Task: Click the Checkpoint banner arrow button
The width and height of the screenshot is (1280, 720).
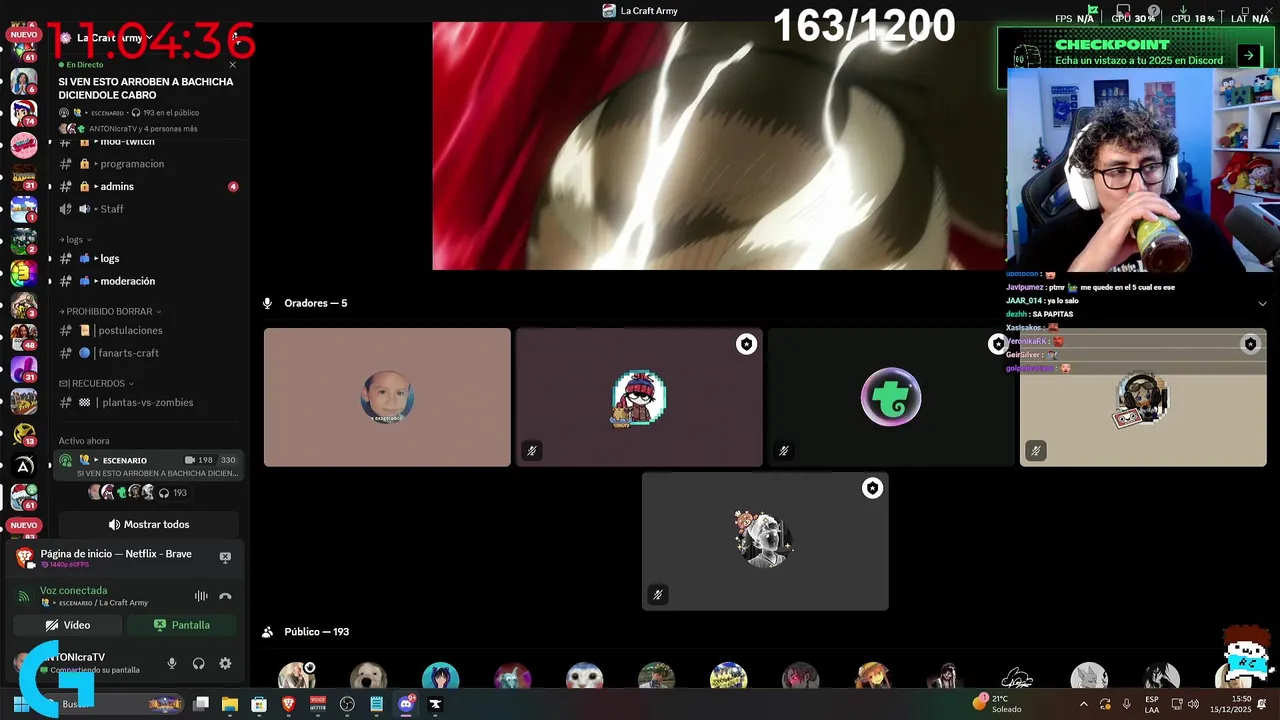Action: point(1248,56)
